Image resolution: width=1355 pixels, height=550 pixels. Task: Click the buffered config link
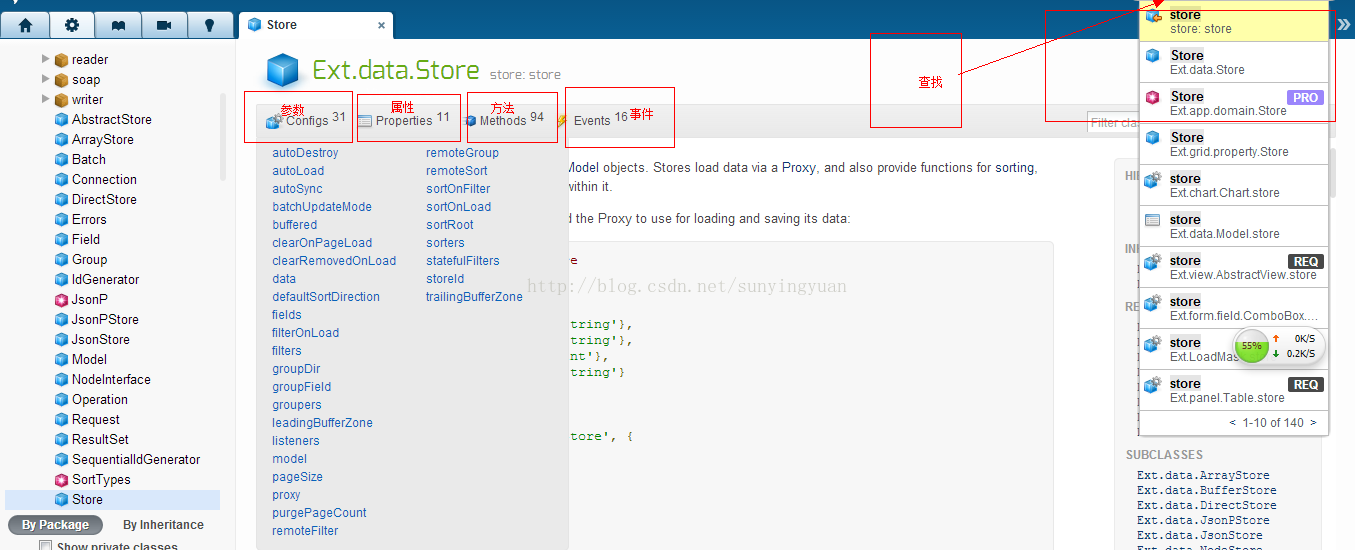(x=294, y=225)
